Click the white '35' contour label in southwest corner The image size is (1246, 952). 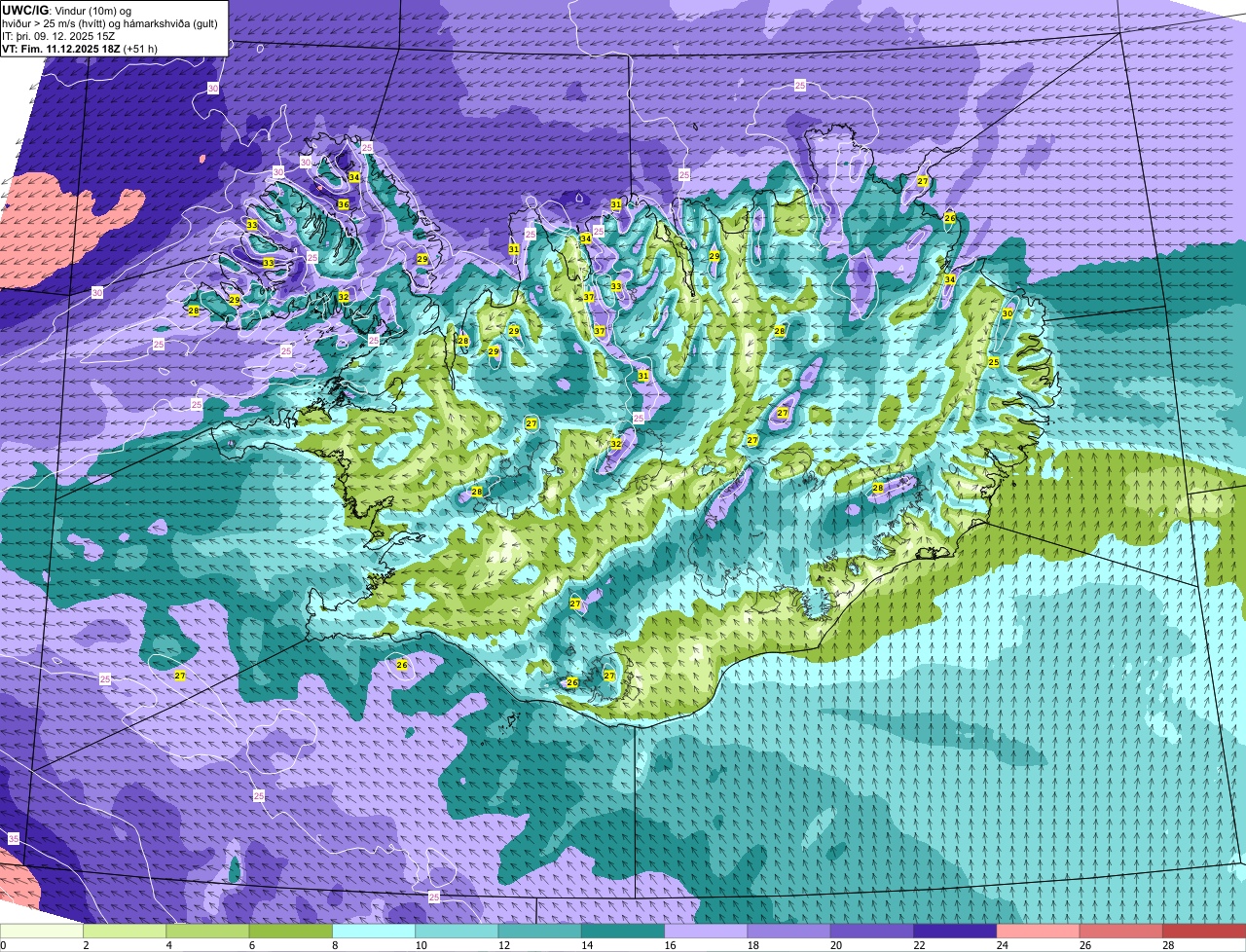pos(14,838)
